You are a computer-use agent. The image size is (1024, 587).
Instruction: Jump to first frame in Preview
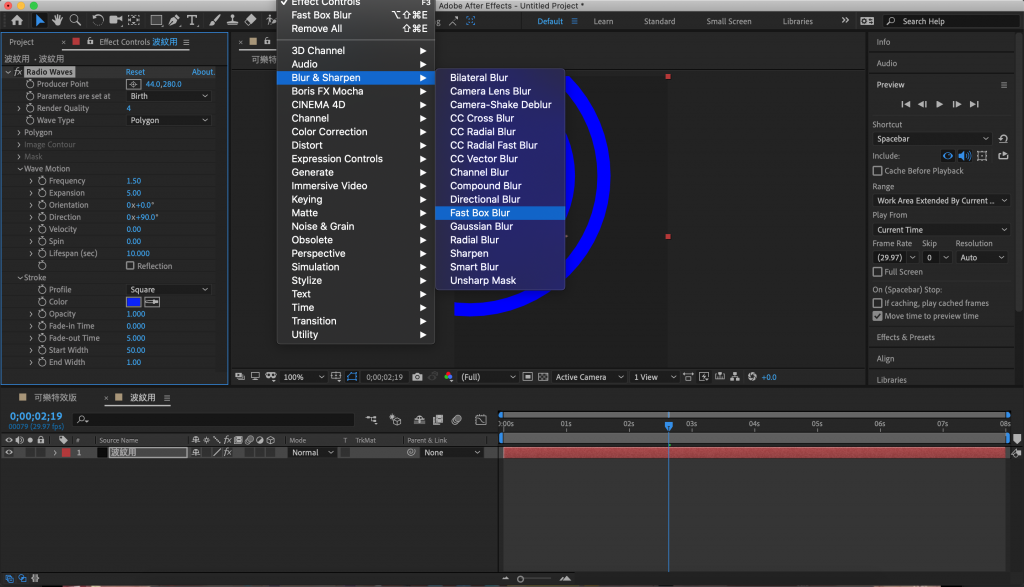905,104
